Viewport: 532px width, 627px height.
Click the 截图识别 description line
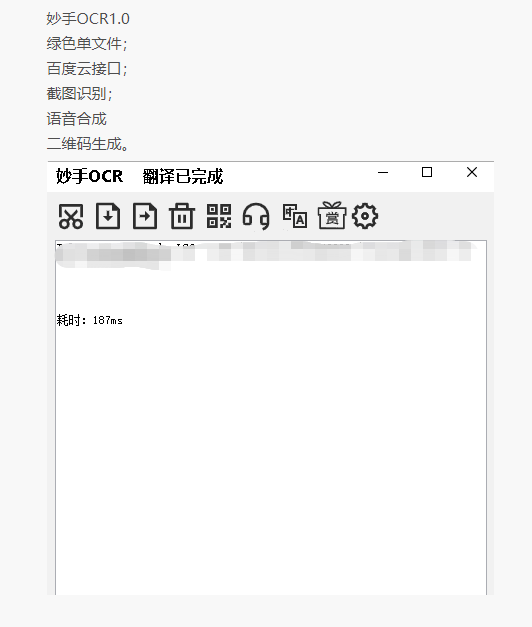point(79,94)
